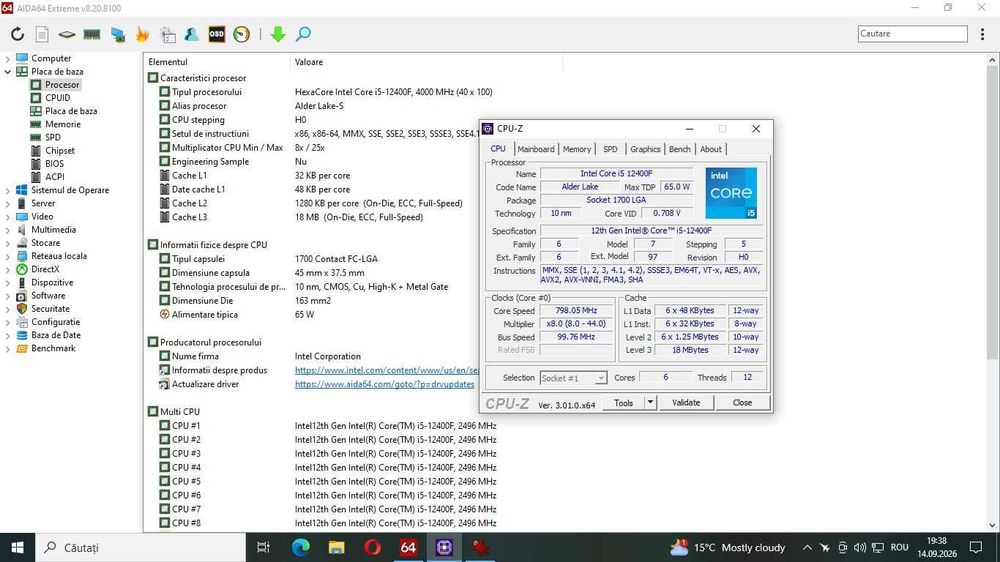Expand the Server tree node
The image size is (1000, 562).
tap(8, 203)
